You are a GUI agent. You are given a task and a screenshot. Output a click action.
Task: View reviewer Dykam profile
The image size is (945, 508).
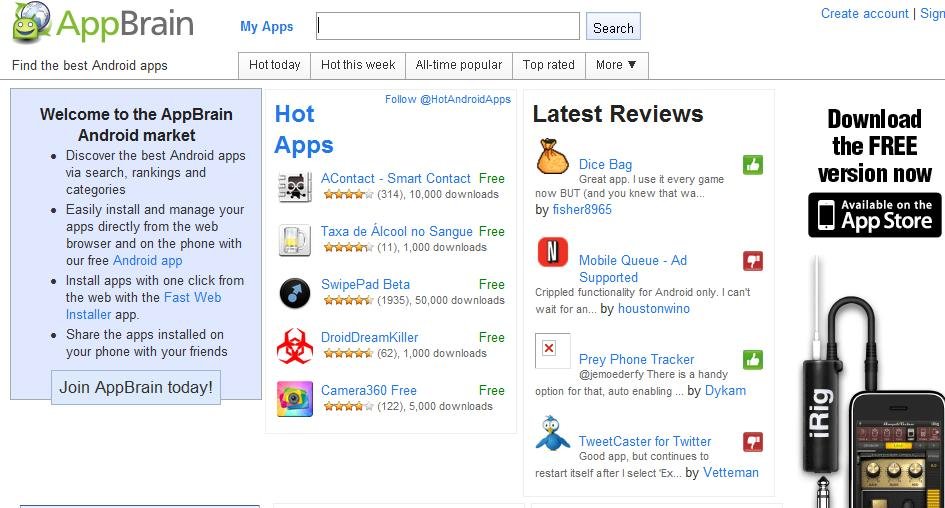tap(725, 390)
